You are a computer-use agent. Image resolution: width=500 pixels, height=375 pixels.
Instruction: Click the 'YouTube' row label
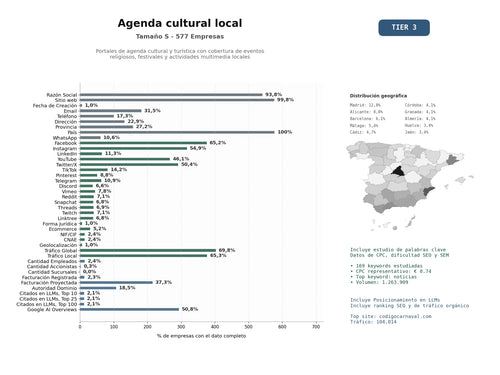[x=67, y=159]
